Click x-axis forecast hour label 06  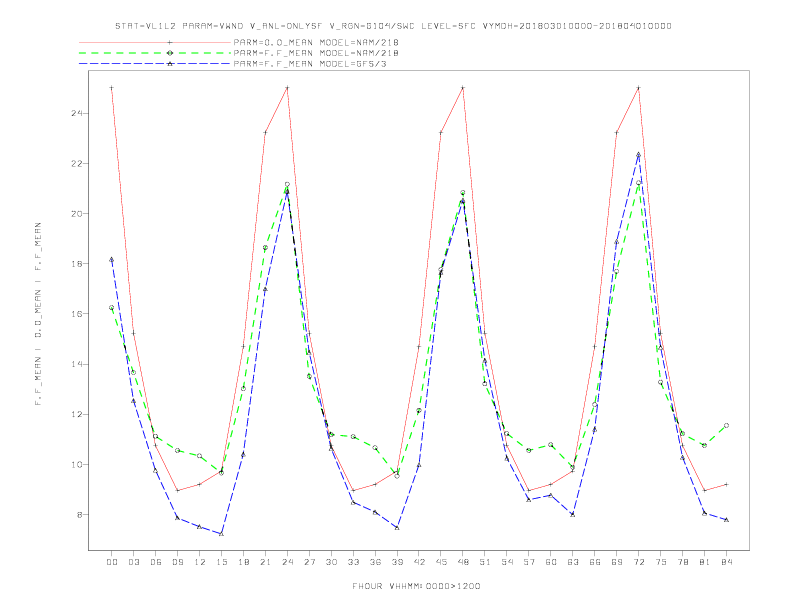point(156,562)
